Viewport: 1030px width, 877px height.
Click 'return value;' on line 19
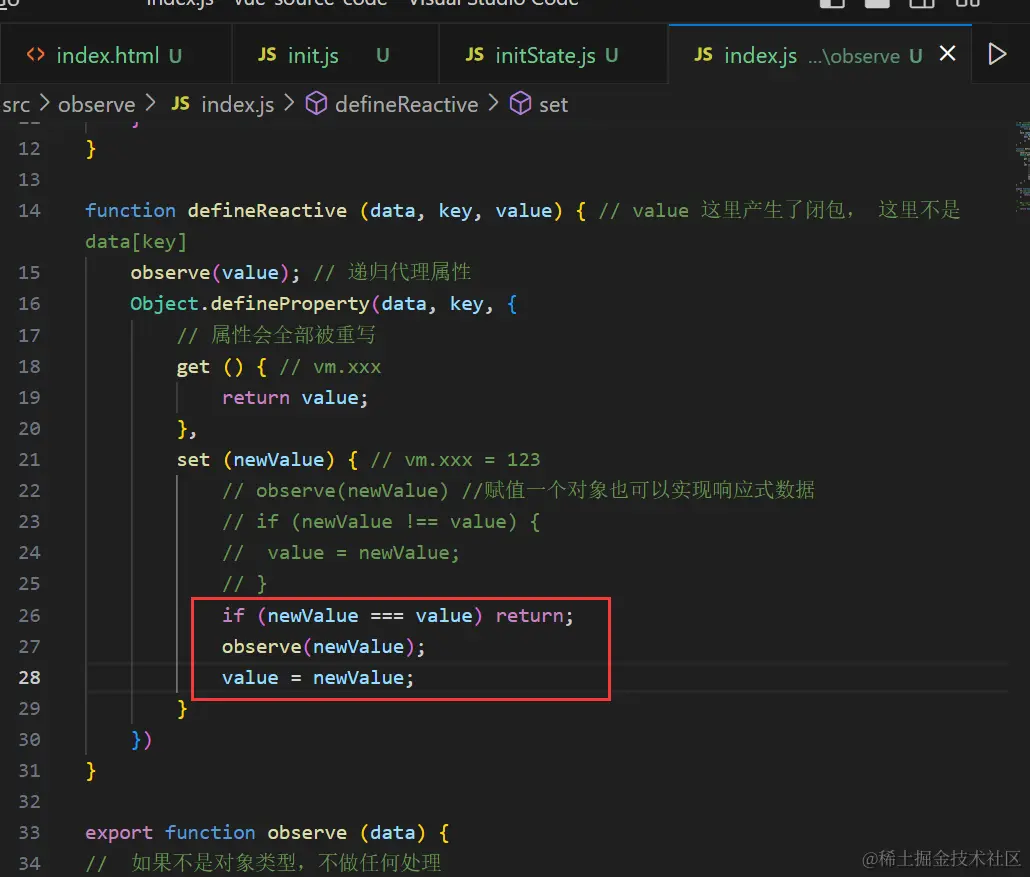295,398
